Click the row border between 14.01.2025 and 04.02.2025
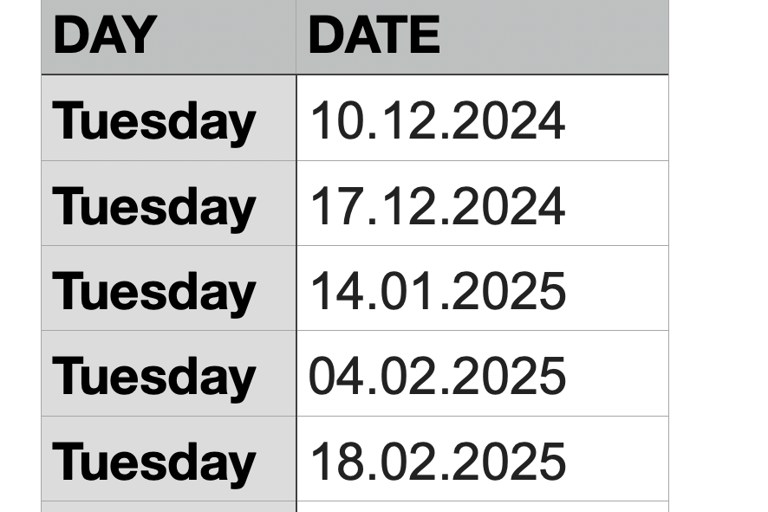The height and width of the screenshot is (512, 768). [482, 331]
